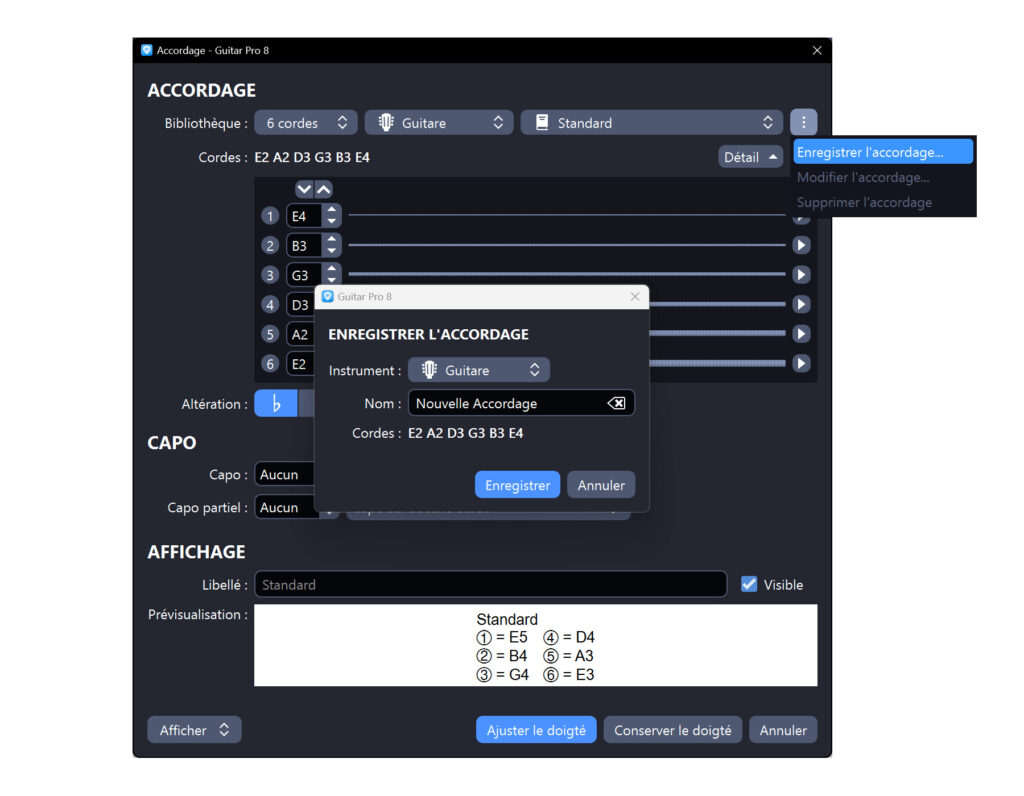Screen dimensions: 1024x796
Task: Click the Guitar Pro logo in the small dialog title bar
Action: [x=328, y=296]
